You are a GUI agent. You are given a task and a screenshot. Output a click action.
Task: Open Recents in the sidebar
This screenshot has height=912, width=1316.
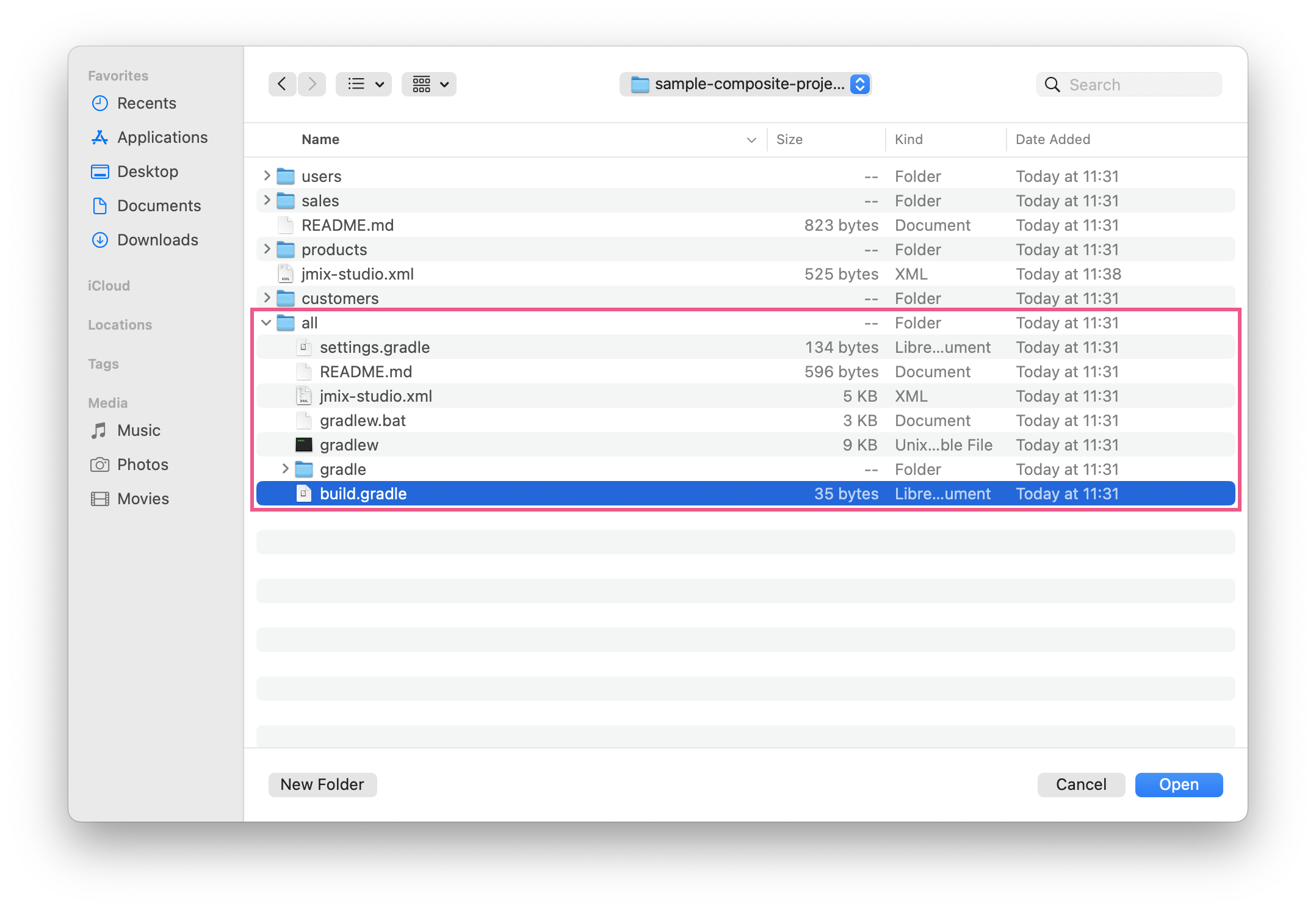pos(146,103)
